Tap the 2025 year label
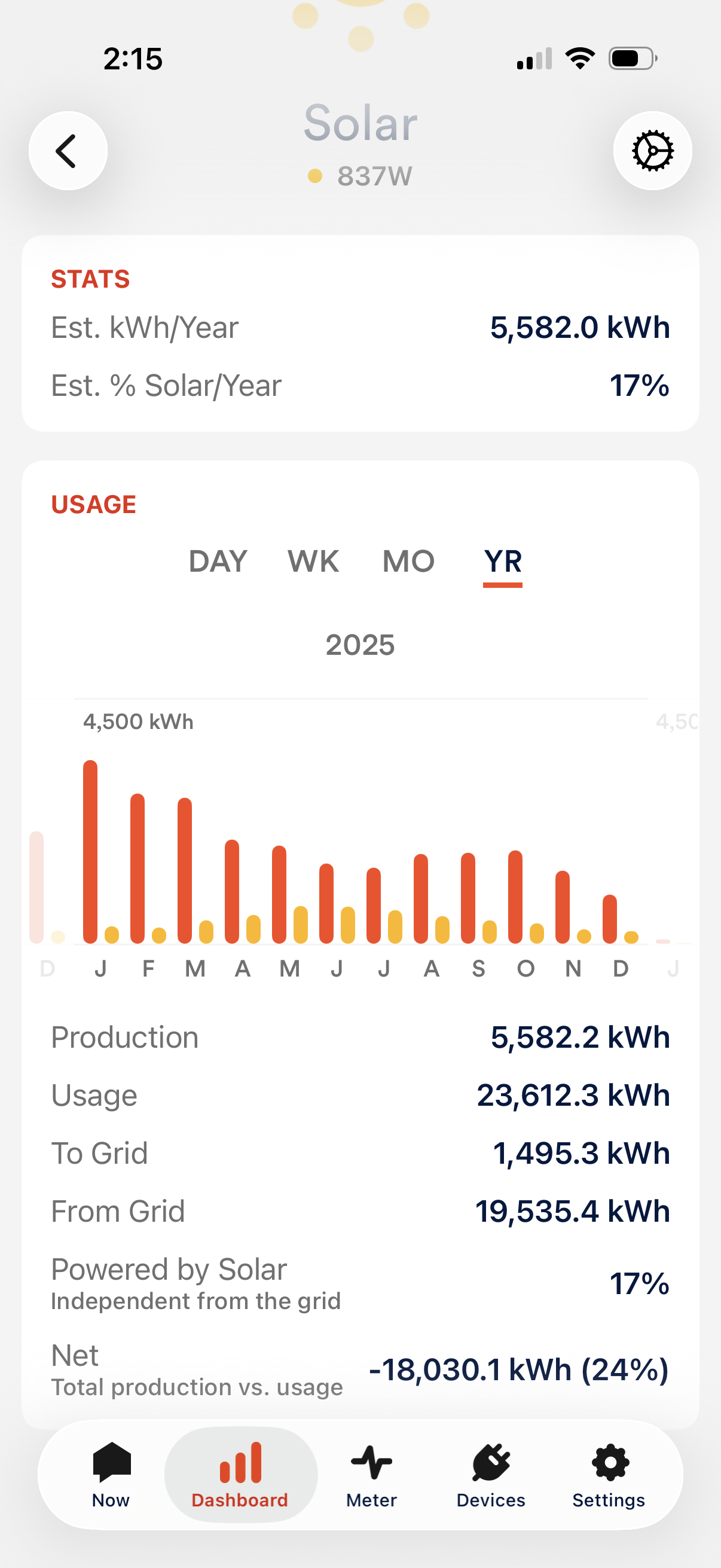 [360, 645]
